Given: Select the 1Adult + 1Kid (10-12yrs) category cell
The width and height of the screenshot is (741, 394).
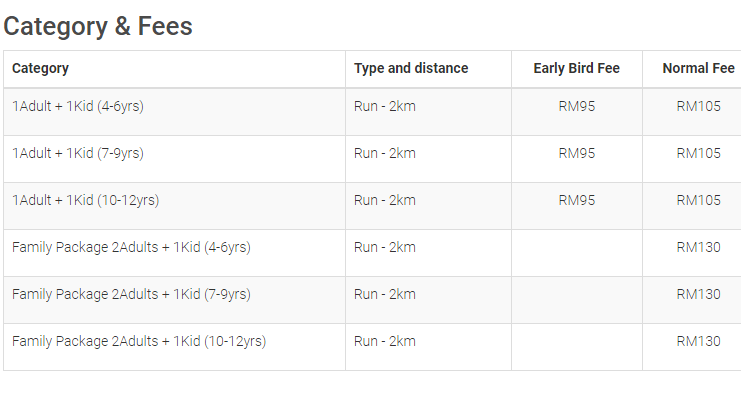Looking at the screenshot, I should [86, 200].
